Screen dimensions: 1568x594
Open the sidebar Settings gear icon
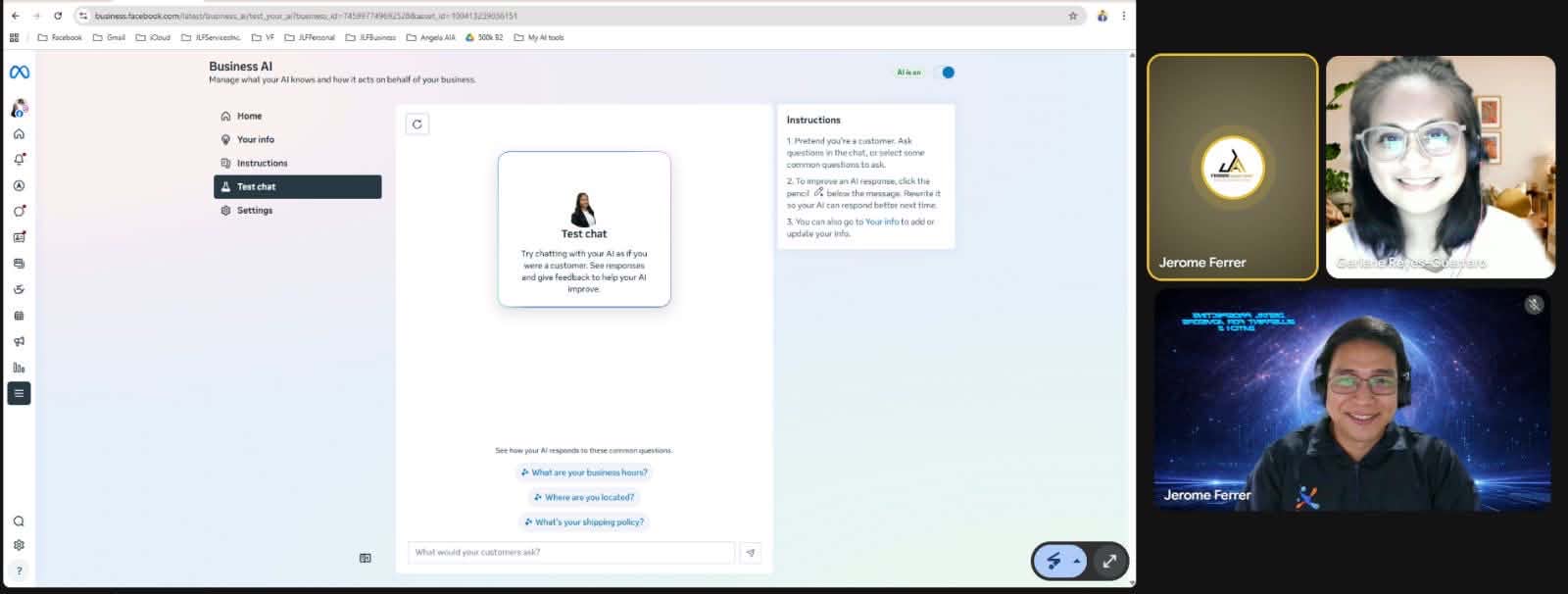point(19,545)
